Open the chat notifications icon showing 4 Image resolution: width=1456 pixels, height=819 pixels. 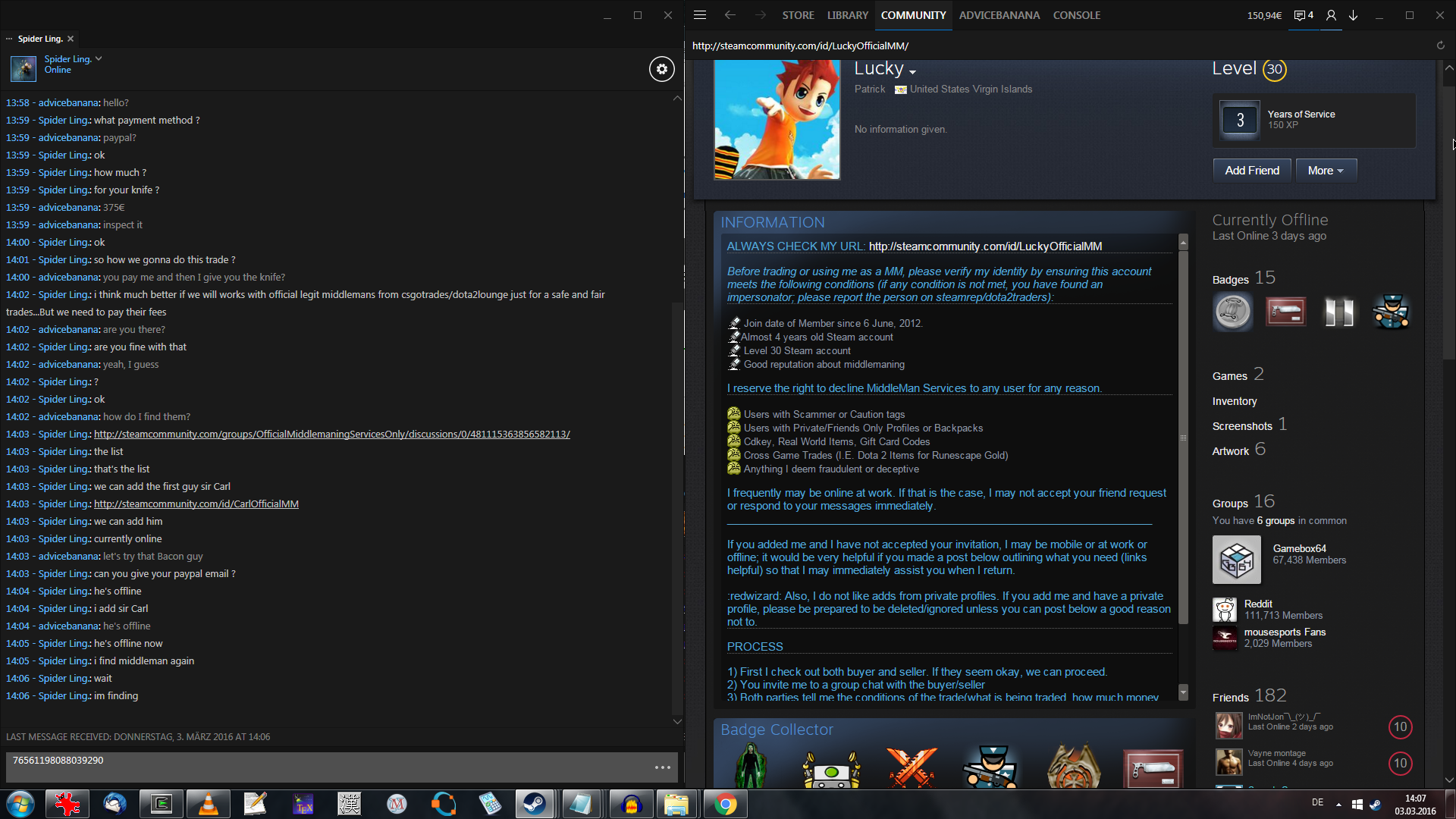1304,15
